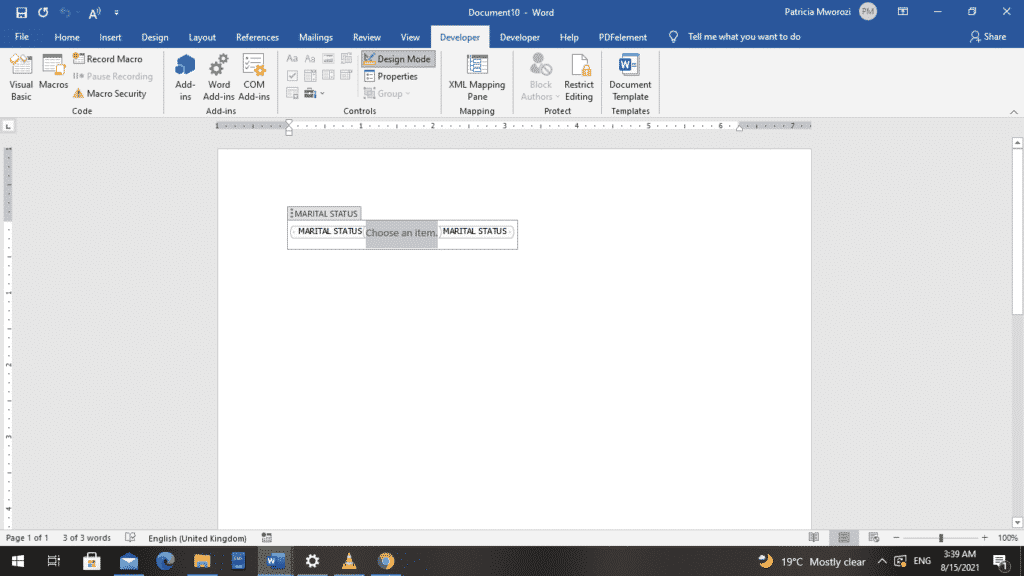The width and height of the screenshot is (1024, 576).
Task: Open COM Add-ins manager
Action: (254, 77)
